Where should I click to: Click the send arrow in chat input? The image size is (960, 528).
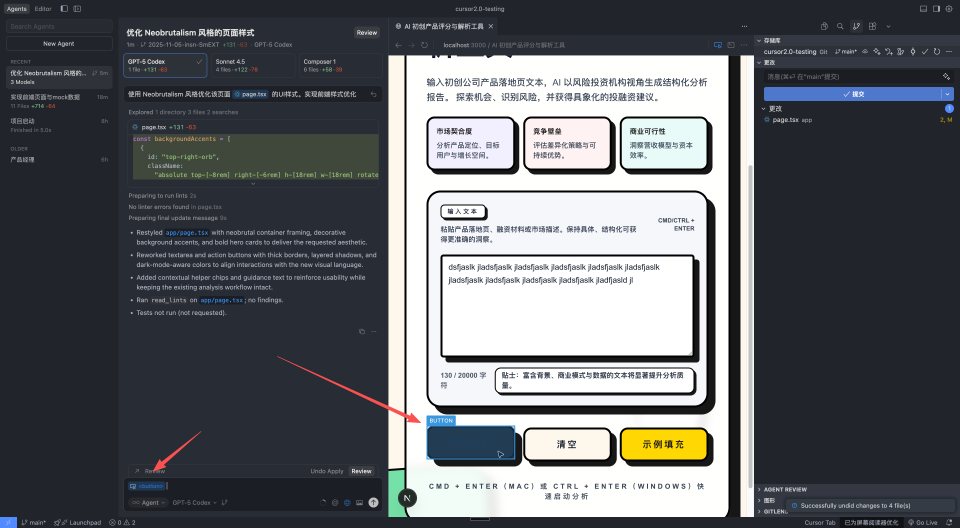[373, 502]
